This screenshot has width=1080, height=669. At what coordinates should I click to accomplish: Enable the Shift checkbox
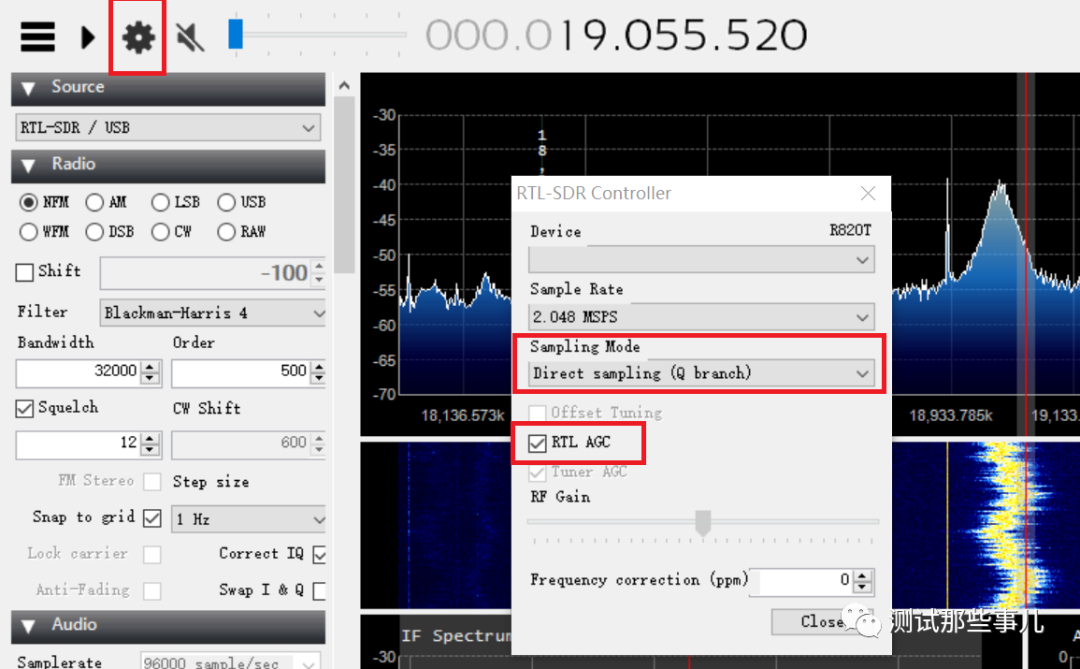coord(25,272)
